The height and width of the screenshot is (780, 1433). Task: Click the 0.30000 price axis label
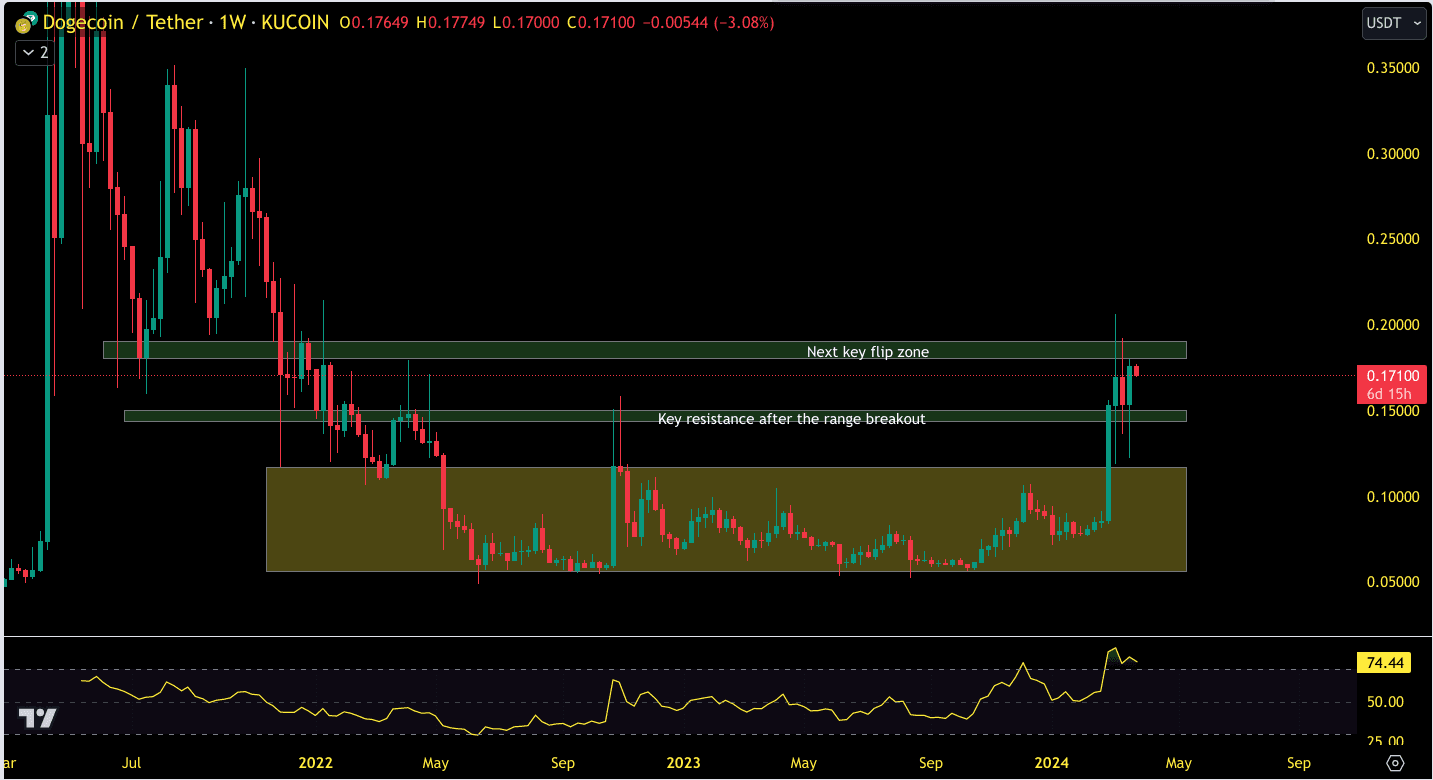(x=1391, y=154)
